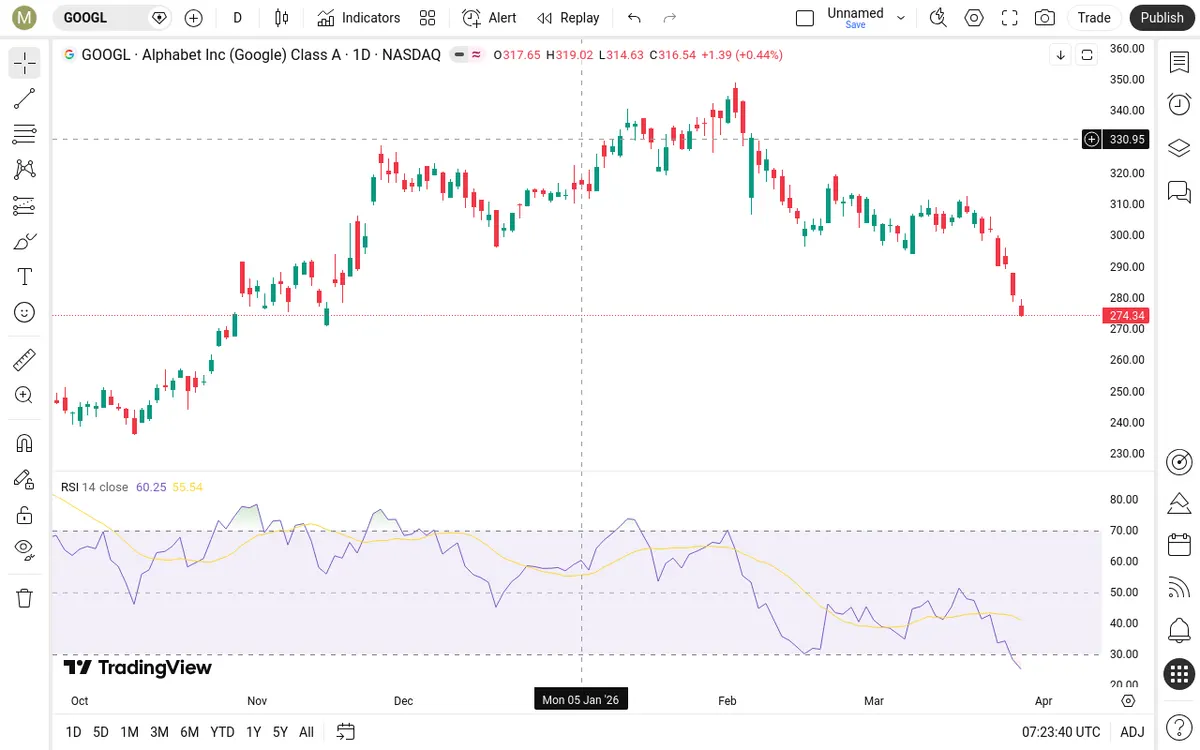Open indicator templates grid

tap(428, 18)
